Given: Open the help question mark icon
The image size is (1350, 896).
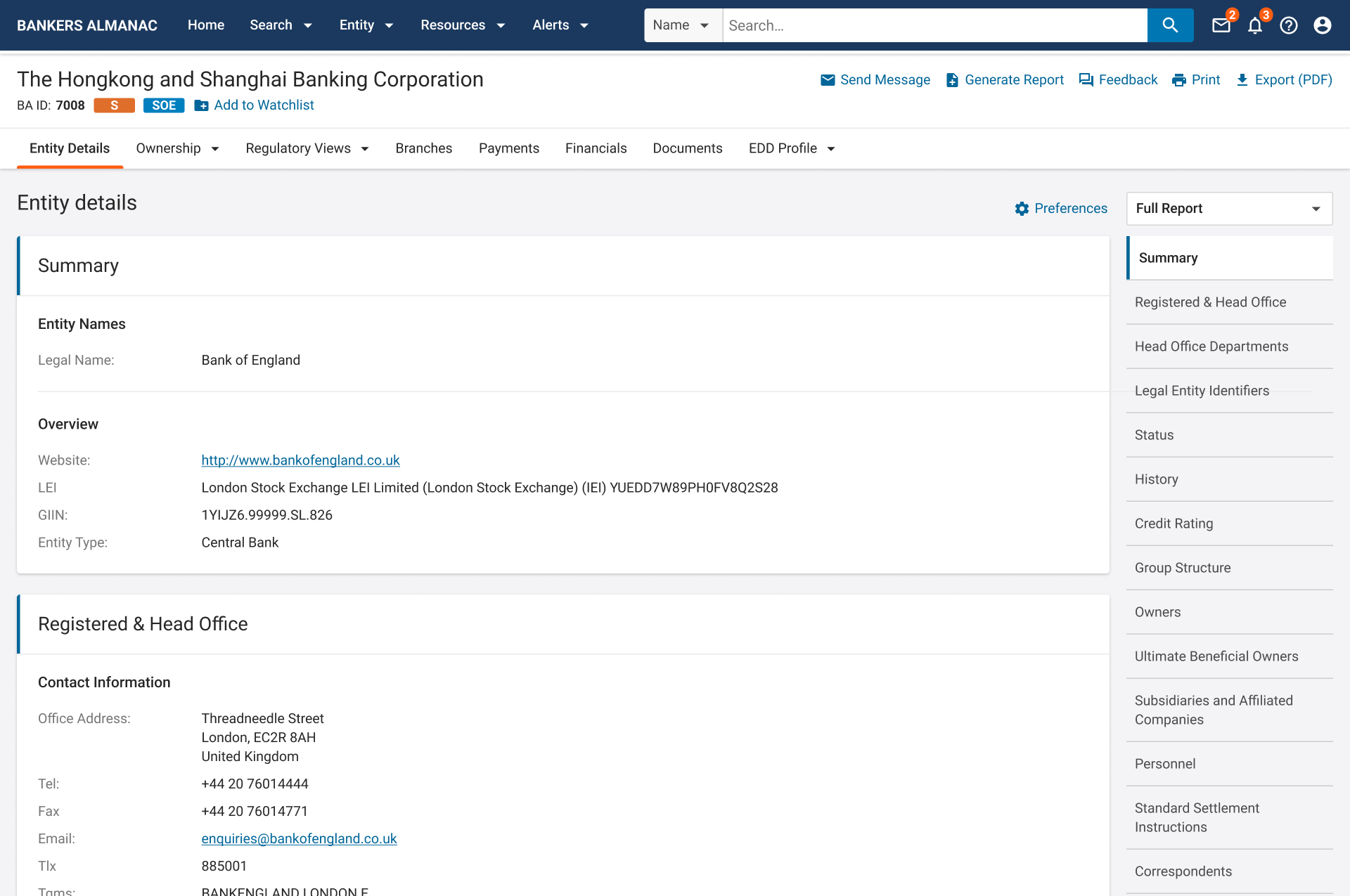Looking at the screenshot, I should (1289, 25).
